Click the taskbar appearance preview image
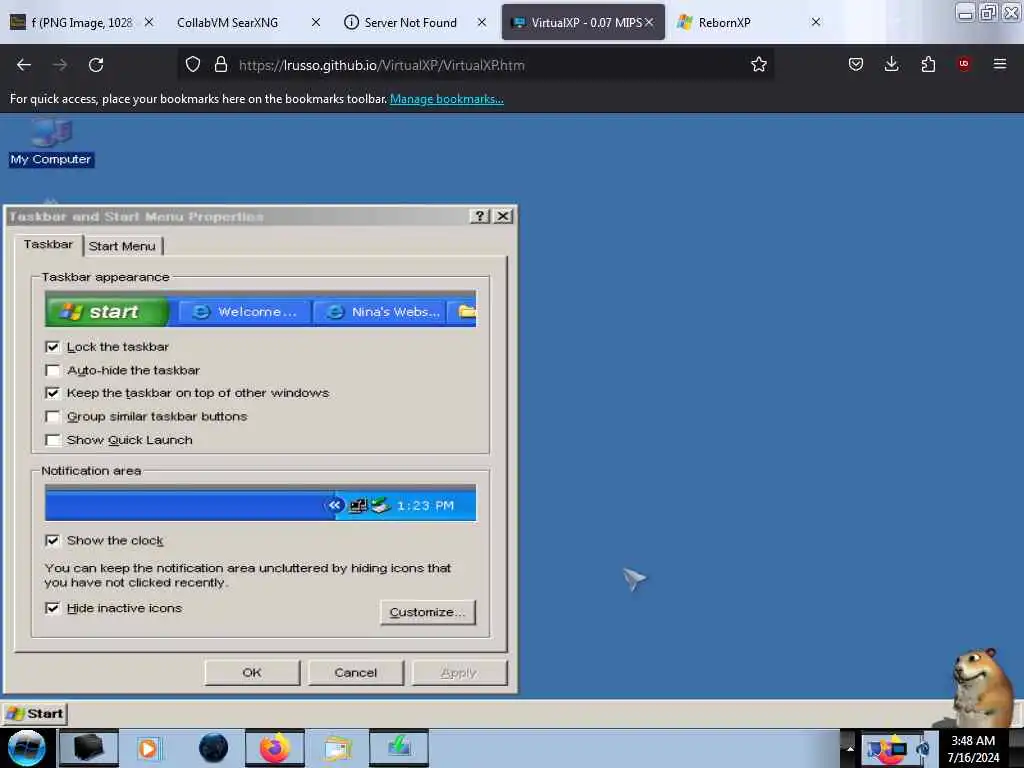The image size is (1024, 768). pyautogui.click(x=261, y=309)
